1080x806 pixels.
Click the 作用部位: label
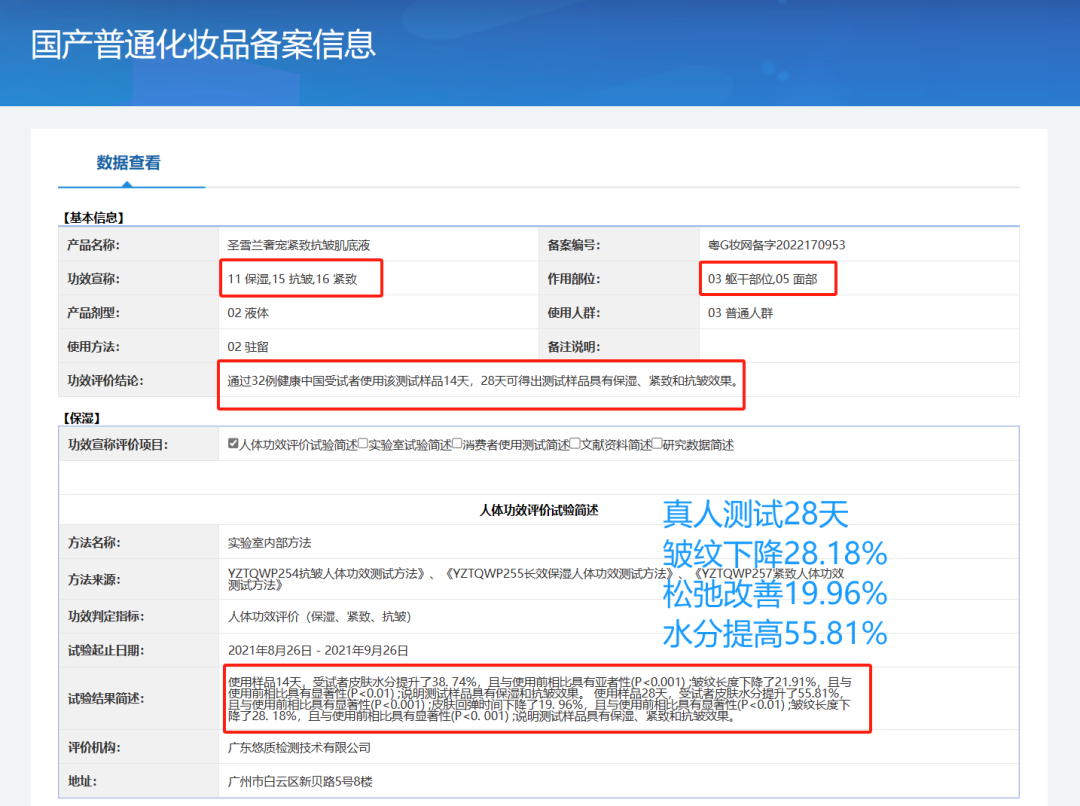(574, 279)
